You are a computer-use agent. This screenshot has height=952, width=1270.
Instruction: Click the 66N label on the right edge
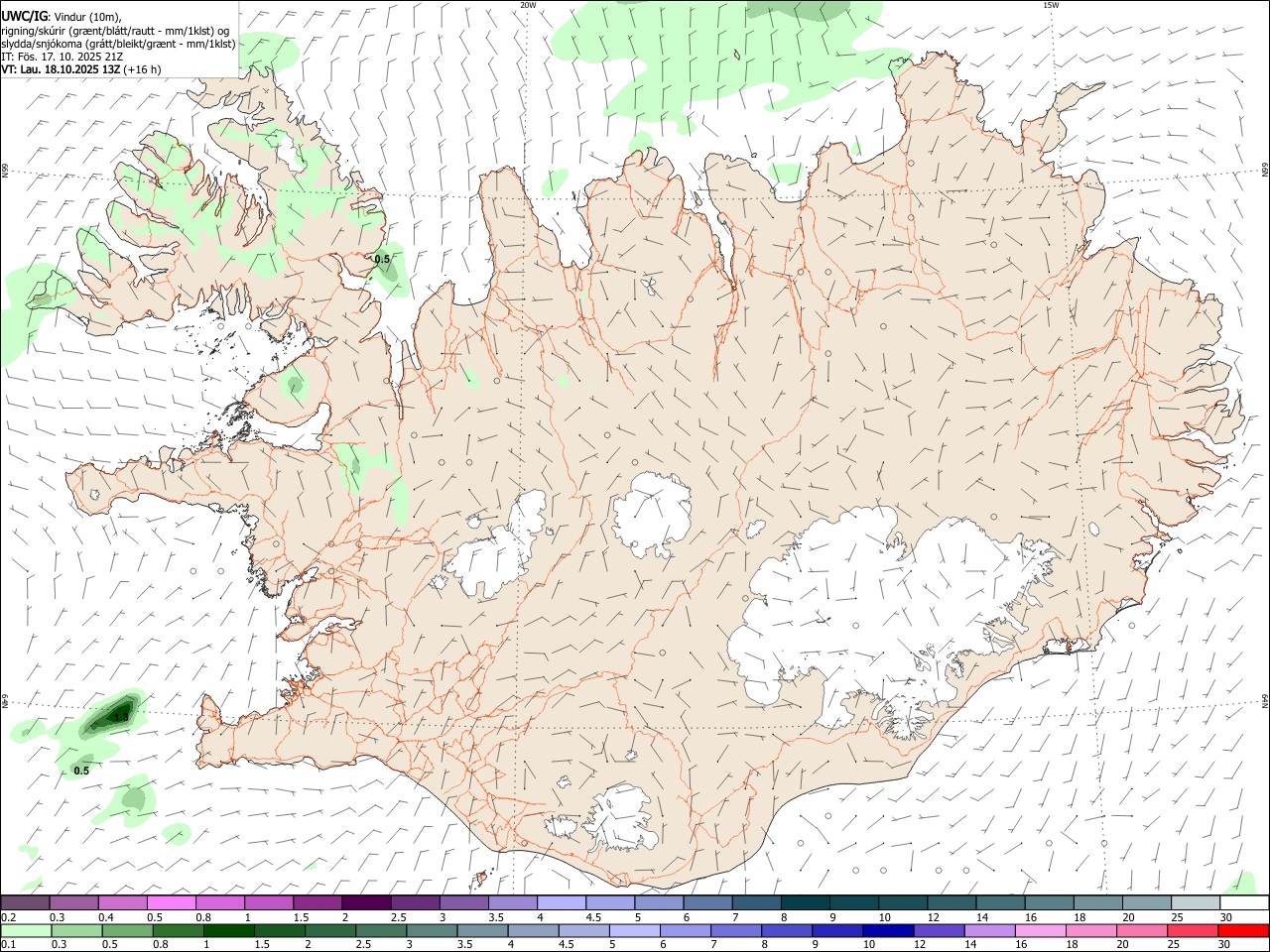[1265, 171]
